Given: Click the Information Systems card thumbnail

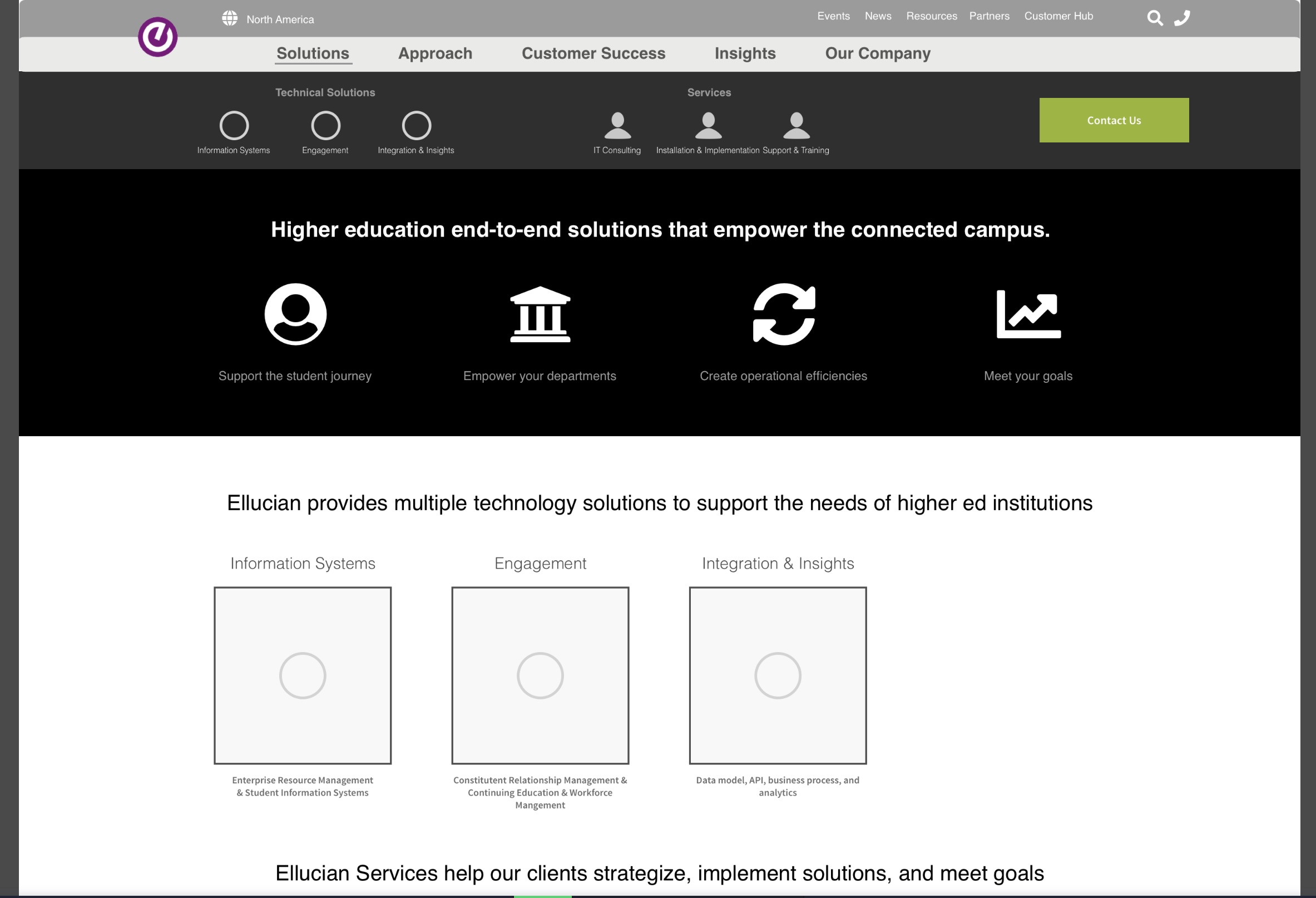Looking at the screenshot, I should click(x=303, y=675).
